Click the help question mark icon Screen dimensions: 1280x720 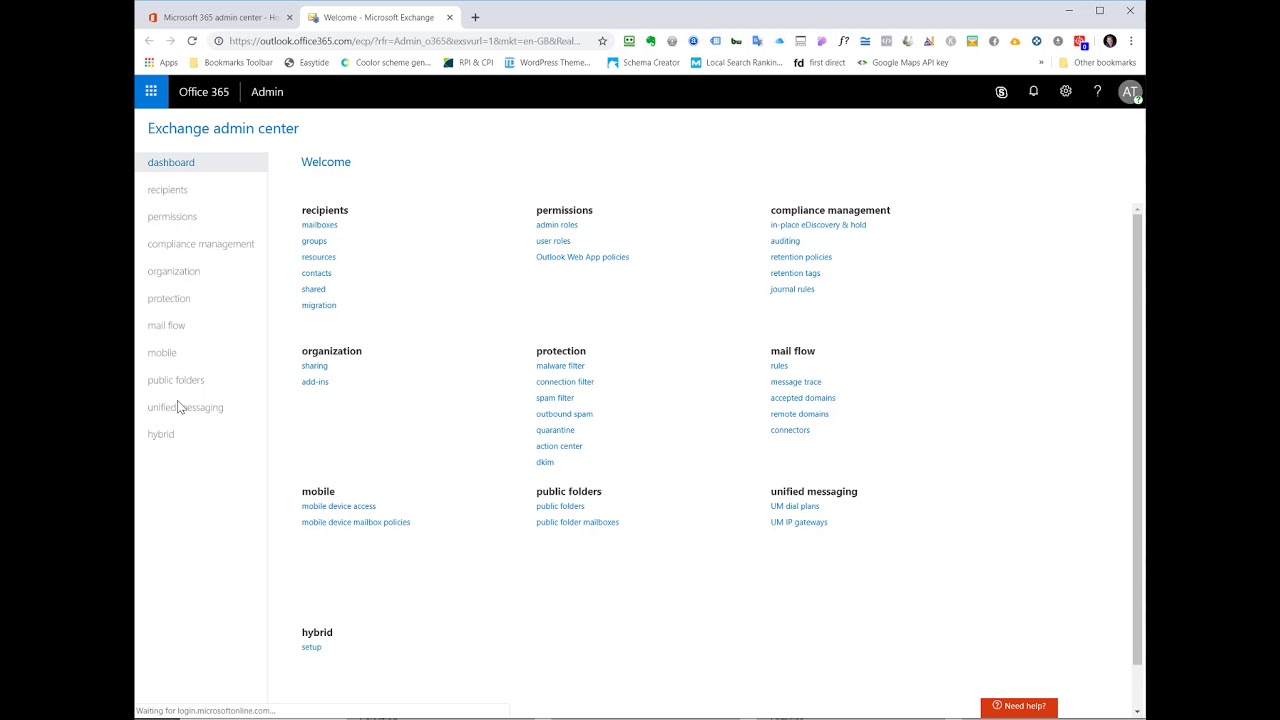pos(1097,91)
